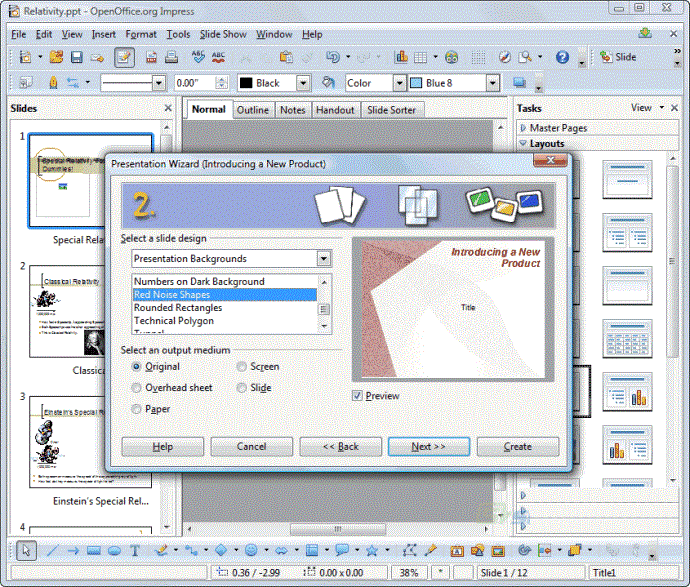Open the Blue 8 fill color dropdown
Screen dimensions: 690x587
tap(492, 83)
